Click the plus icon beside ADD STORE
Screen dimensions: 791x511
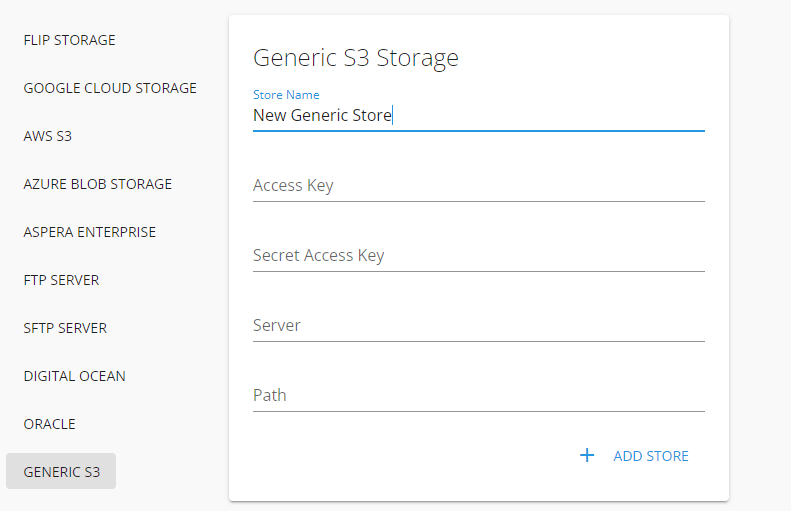[x=587, y=456]
